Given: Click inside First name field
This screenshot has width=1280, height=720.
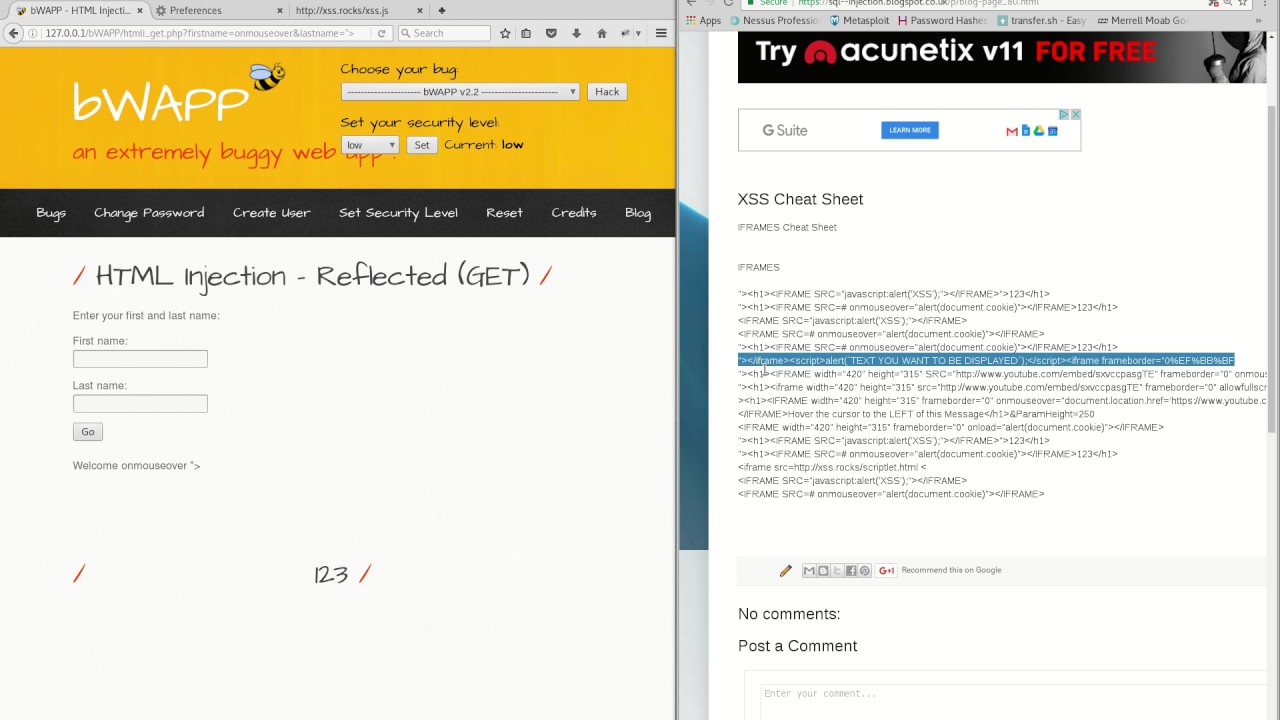Looking at the screenshot, I should click(140, 359).
